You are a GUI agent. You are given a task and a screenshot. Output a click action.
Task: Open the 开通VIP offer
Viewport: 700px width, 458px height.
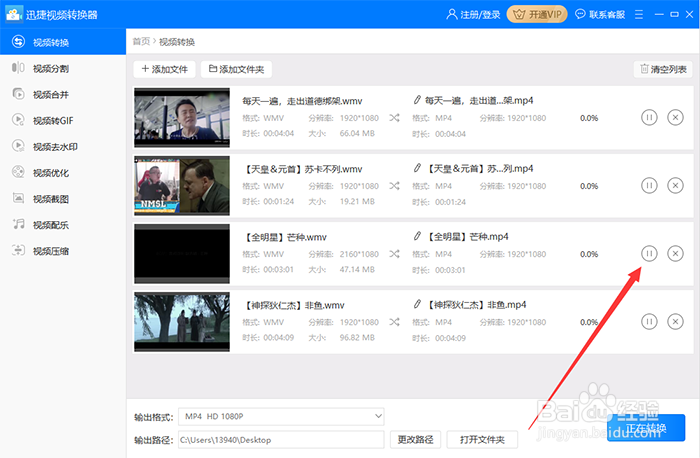click(x=537, y=15)
